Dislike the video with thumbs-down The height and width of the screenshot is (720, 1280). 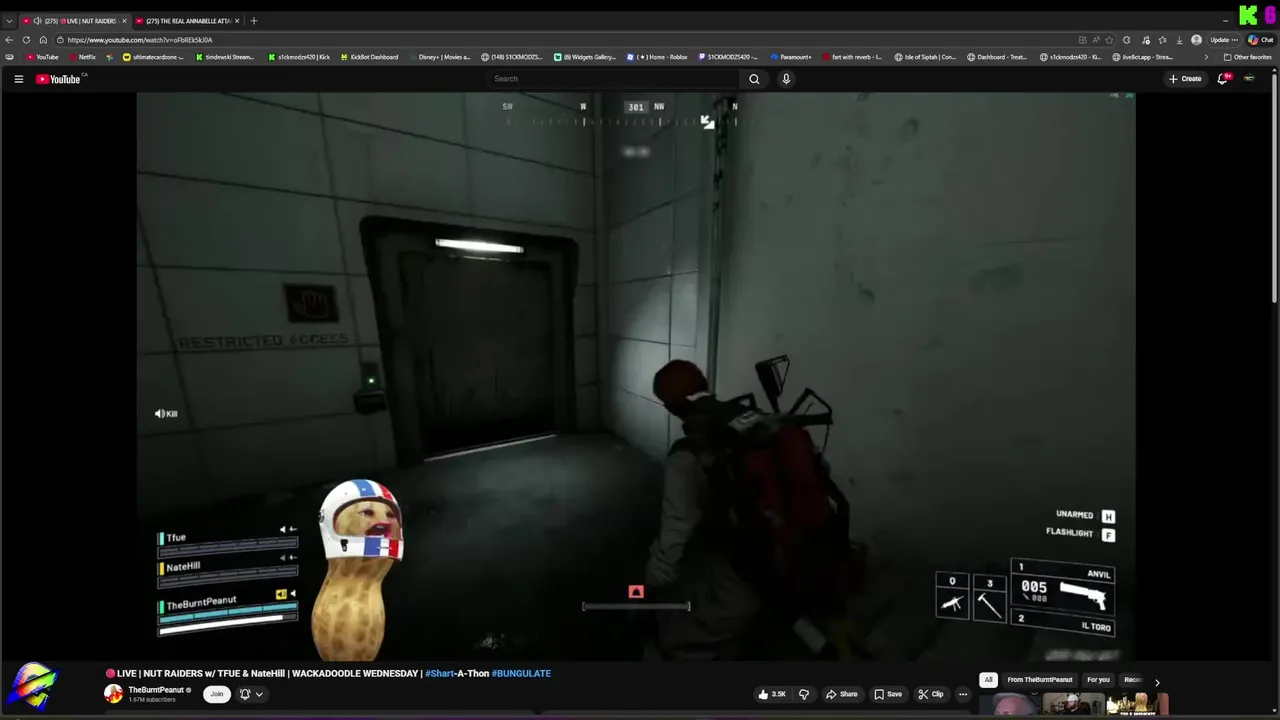(803, 694)
